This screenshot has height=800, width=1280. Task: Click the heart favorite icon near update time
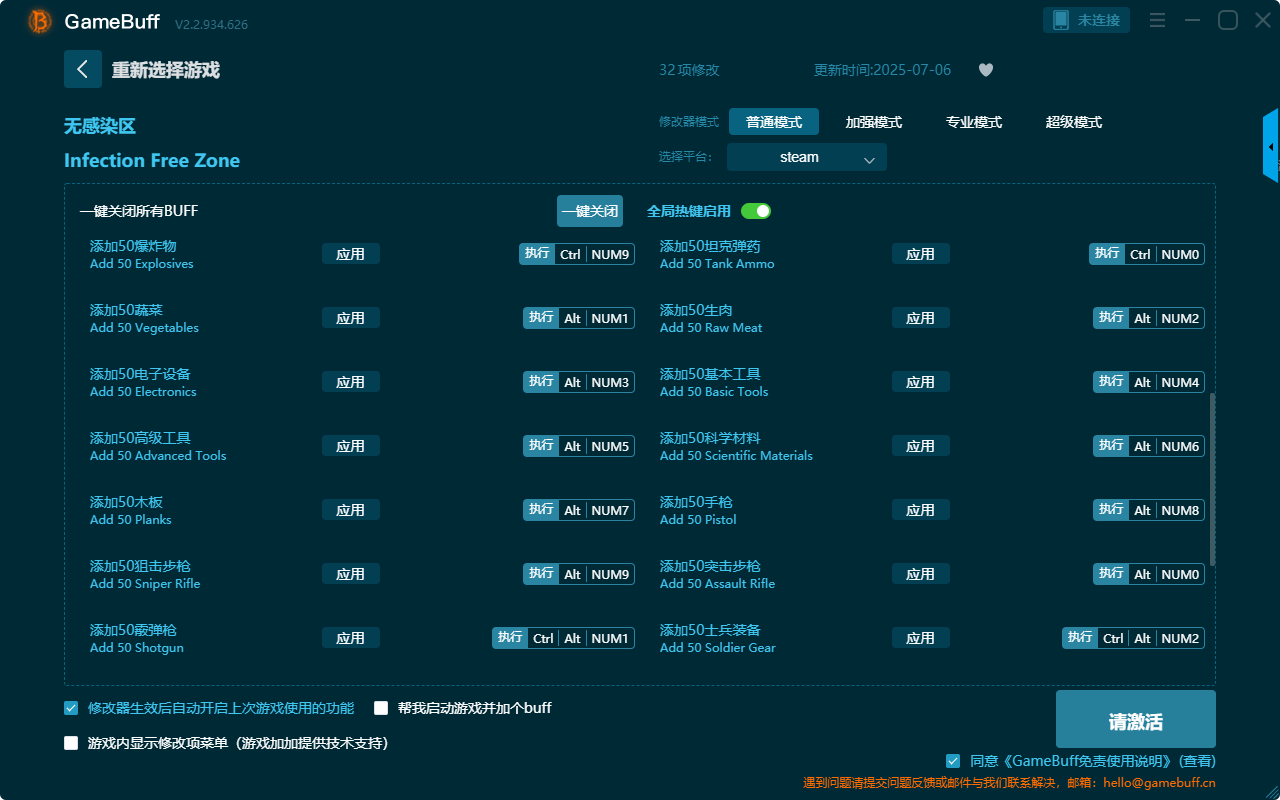(x=985, y=70)
